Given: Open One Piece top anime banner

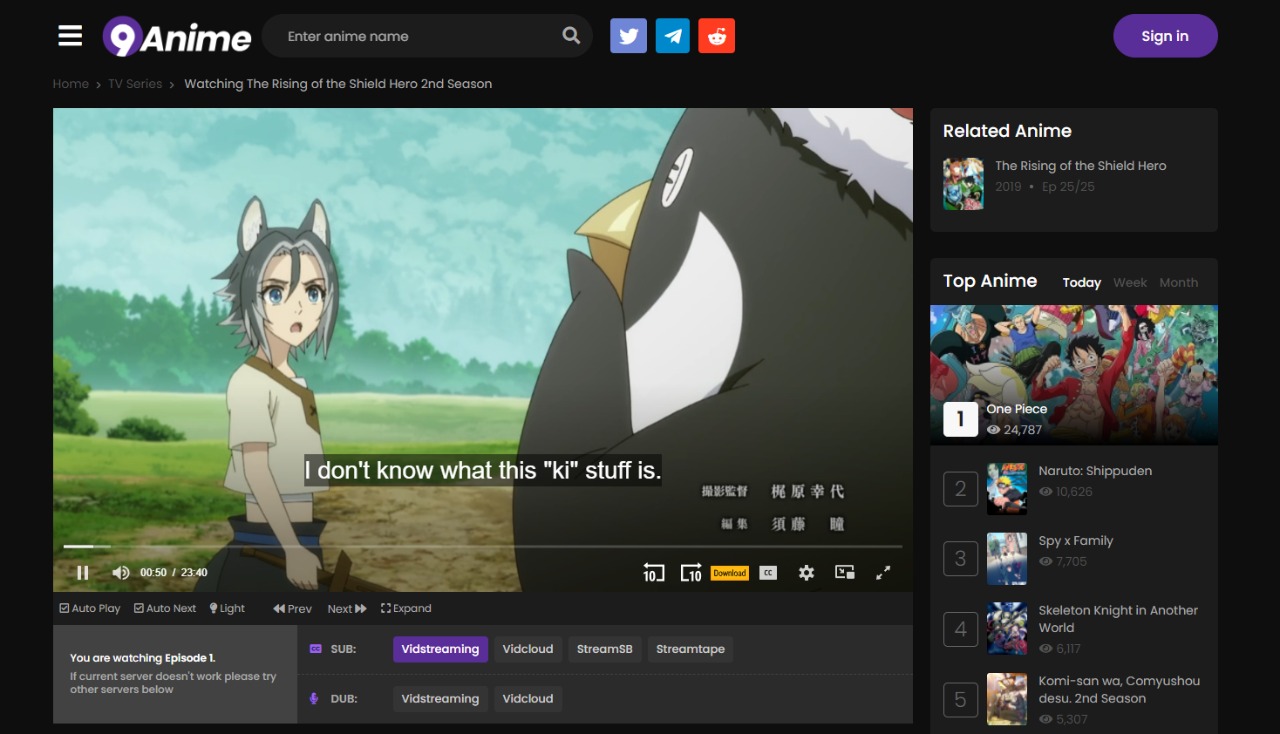Looking at the screenshot, I should (1074, 375).
